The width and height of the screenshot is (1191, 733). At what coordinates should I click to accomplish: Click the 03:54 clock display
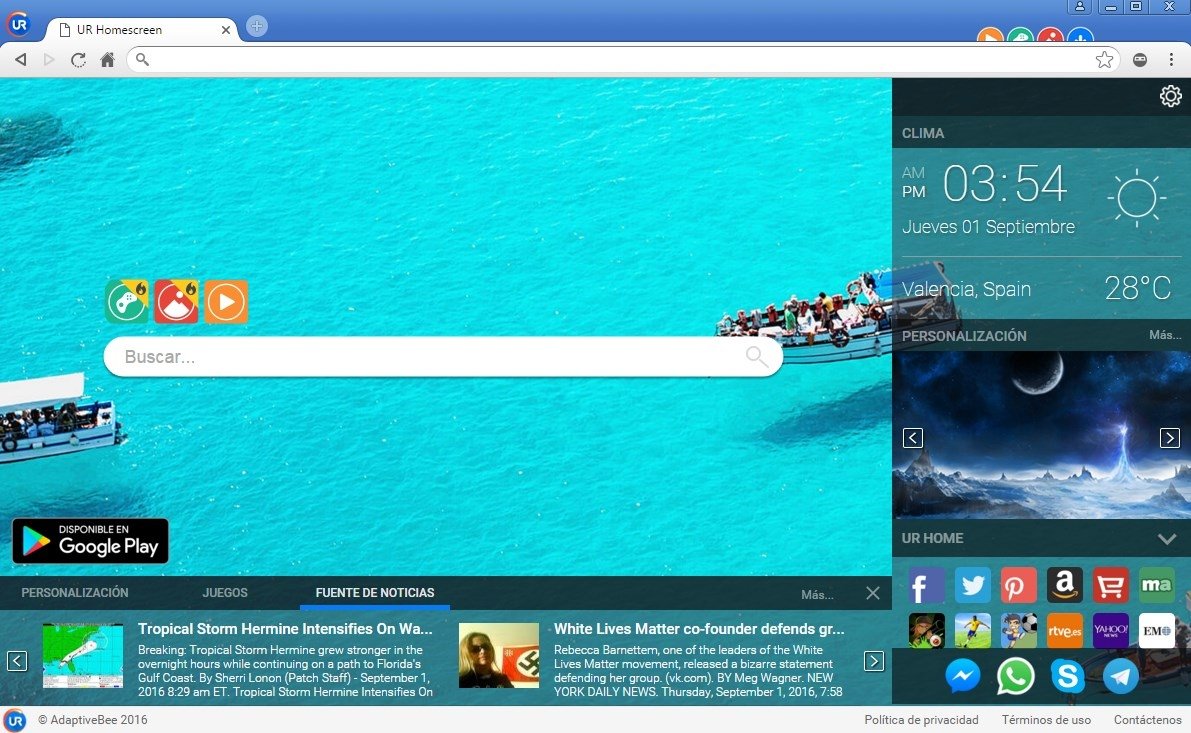click(1005, 184)
